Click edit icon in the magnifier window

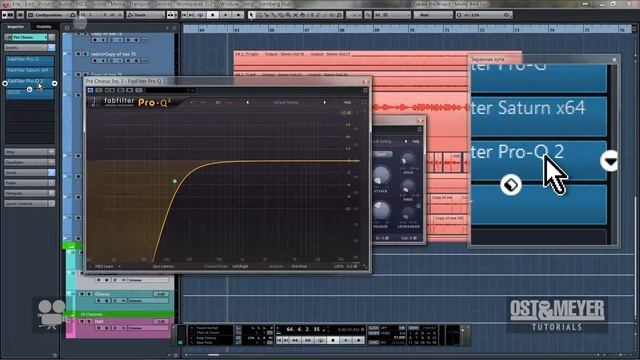[x=511, y=185]
